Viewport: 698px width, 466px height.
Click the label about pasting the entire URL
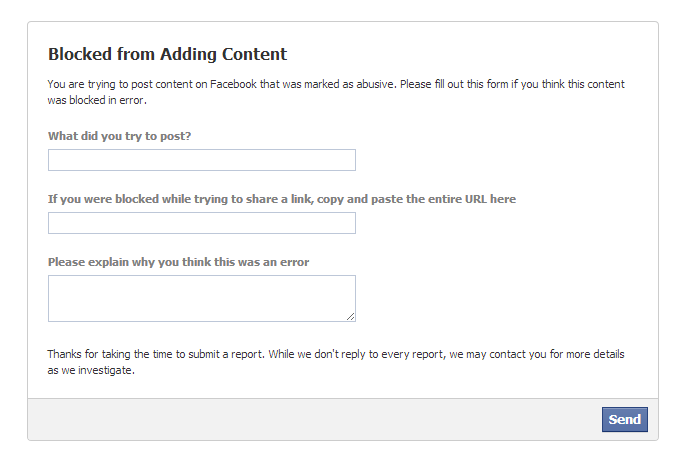click(282, 199)
